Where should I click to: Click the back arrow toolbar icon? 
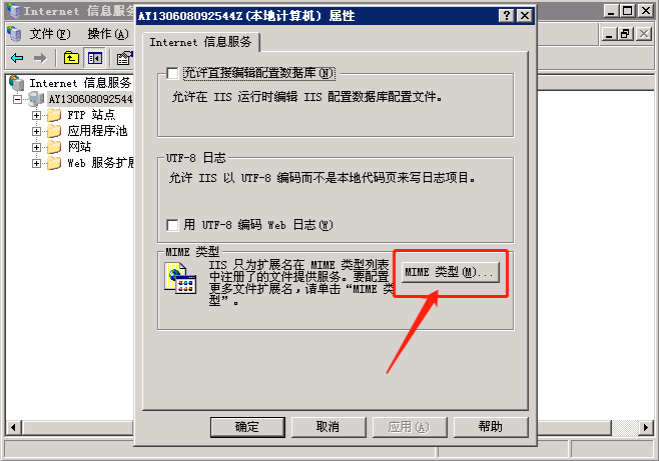(17, 58)
